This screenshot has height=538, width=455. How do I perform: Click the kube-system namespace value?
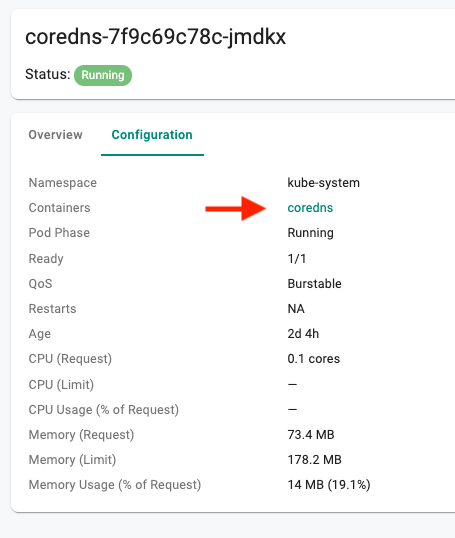click(x=324, y=183)
